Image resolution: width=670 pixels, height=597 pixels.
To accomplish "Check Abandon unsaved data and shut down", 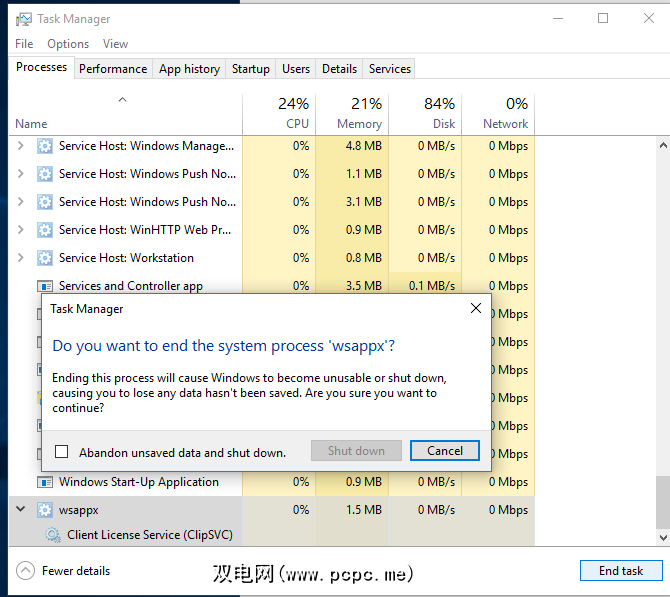I will click(x=62, y=451).
